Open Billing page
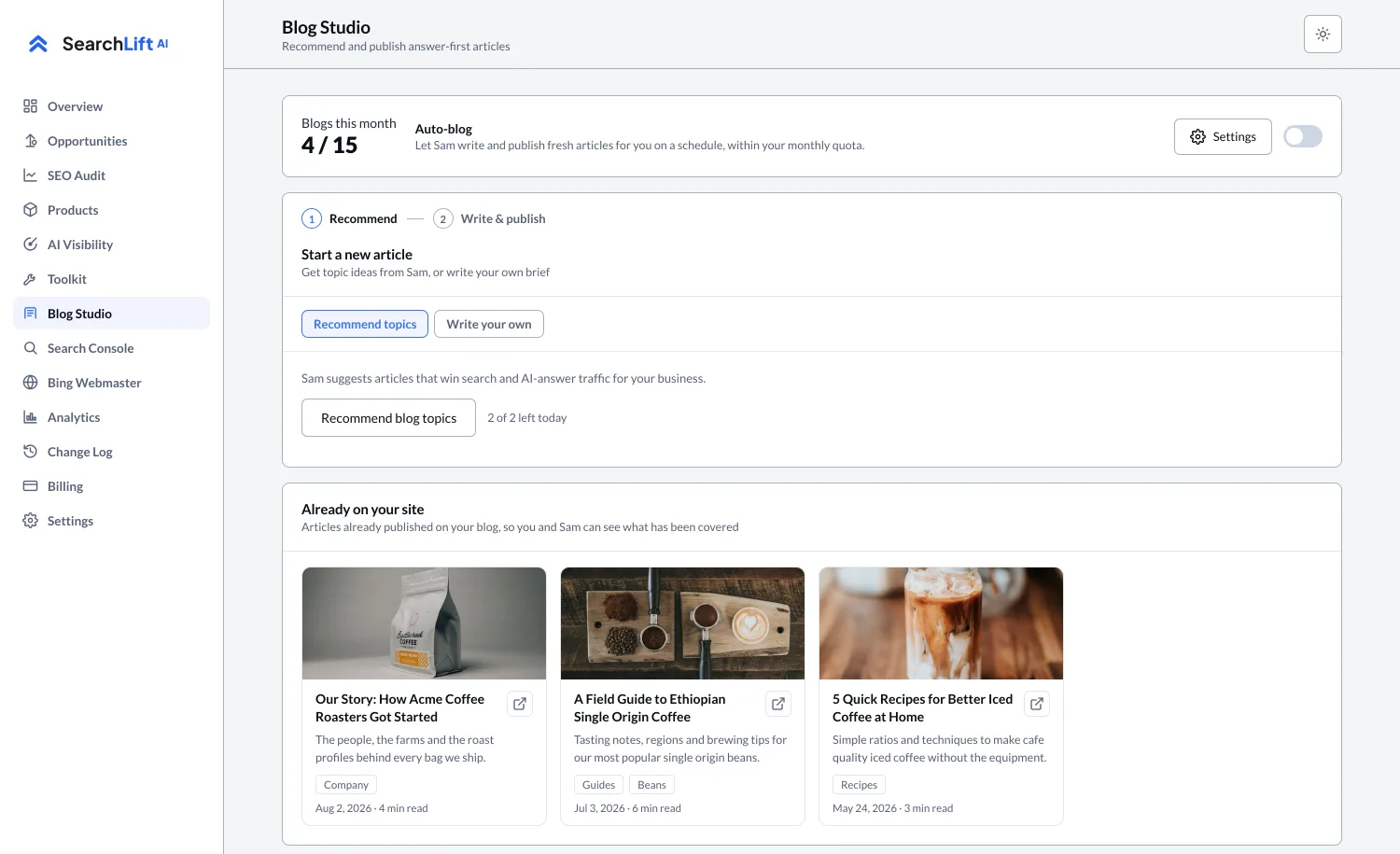Viewport: 1400px width, 854px height. (x=111, y=486)
